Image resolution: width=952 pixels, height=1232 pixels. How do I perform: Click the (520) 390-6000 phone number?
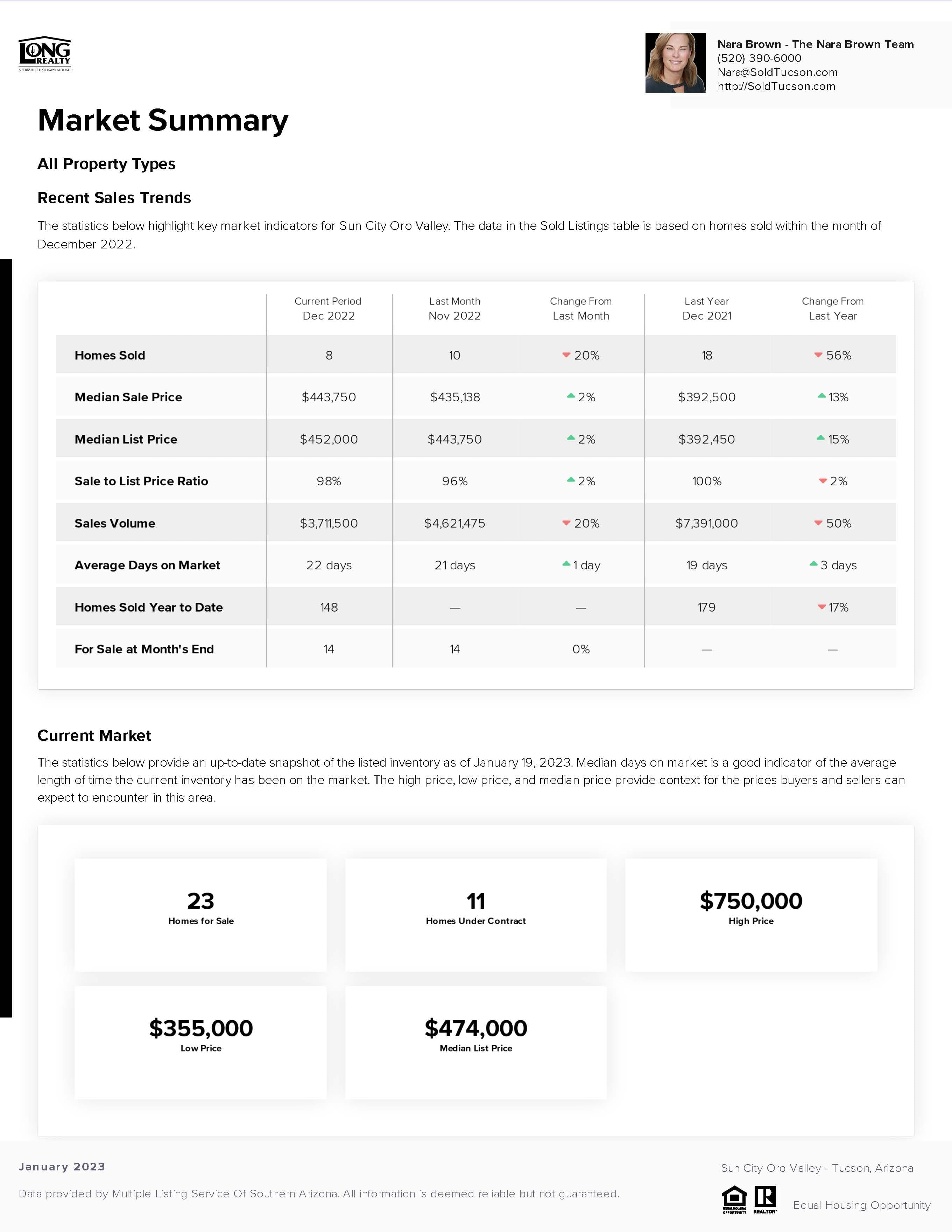tap(759, 58)
